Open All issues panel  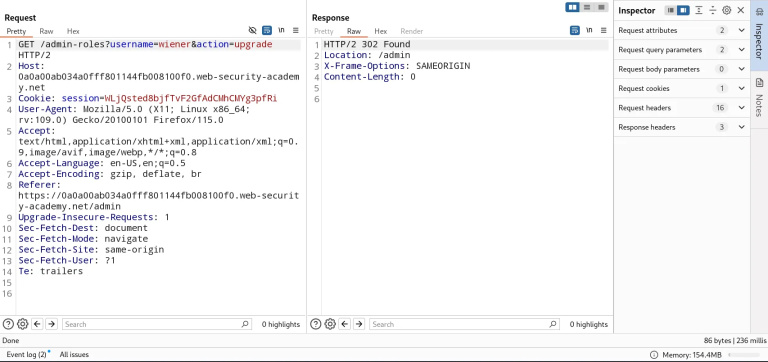point(74,354)
